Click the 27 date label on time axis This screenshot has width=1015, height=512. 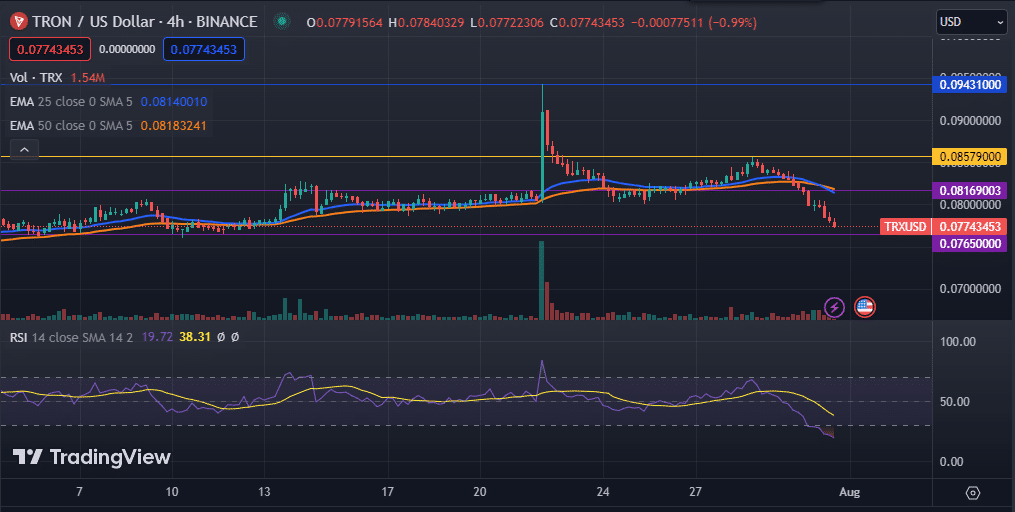[695, 493]
